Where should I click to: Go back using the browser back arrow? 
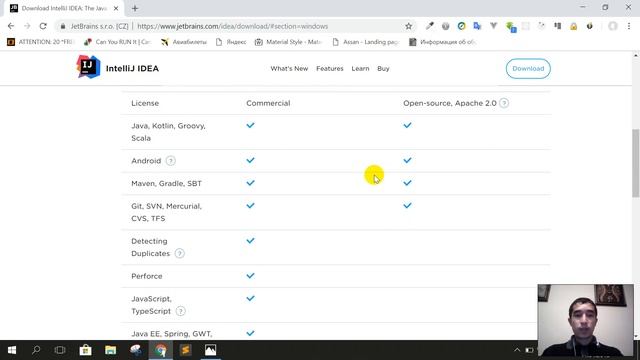click(x=11, y=26)
